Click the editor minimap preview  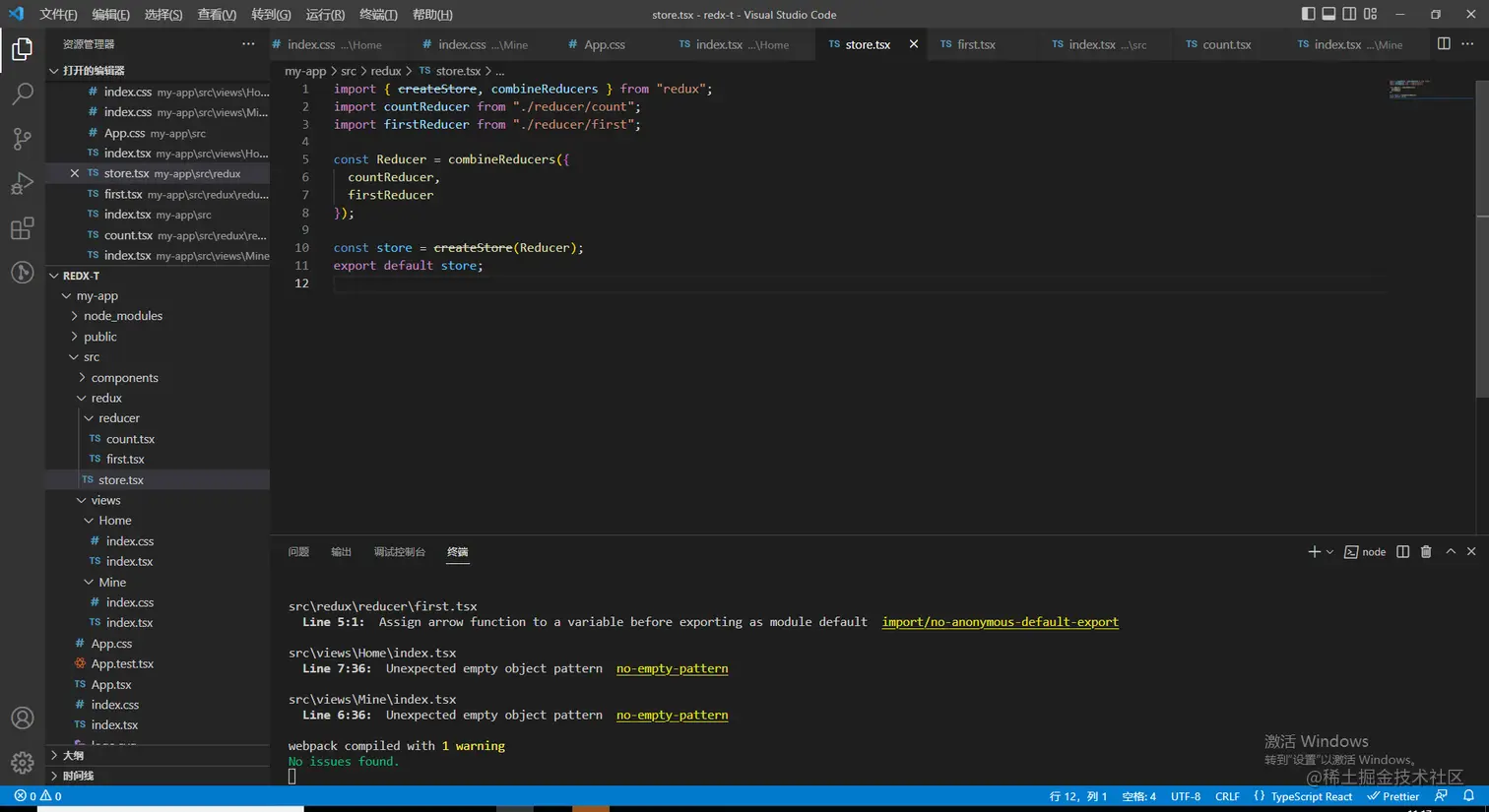[x=1409, y=90]
